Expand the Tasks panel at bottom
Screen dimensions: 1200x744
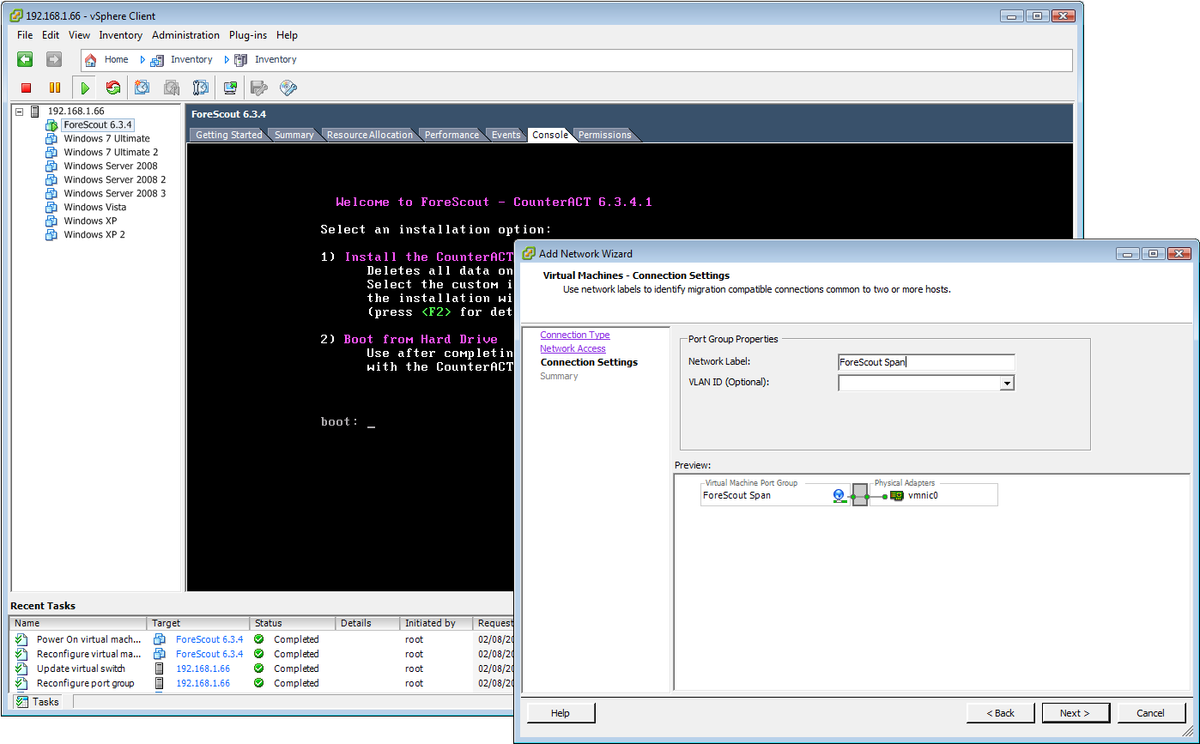[x=38, y=701]
